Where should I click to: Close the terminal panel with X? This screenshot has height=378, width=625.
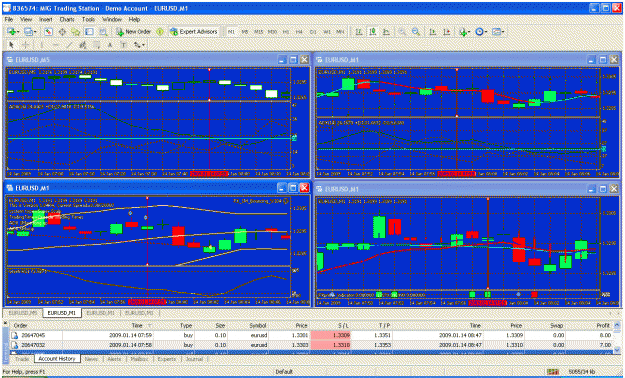[x=5, y=323]
